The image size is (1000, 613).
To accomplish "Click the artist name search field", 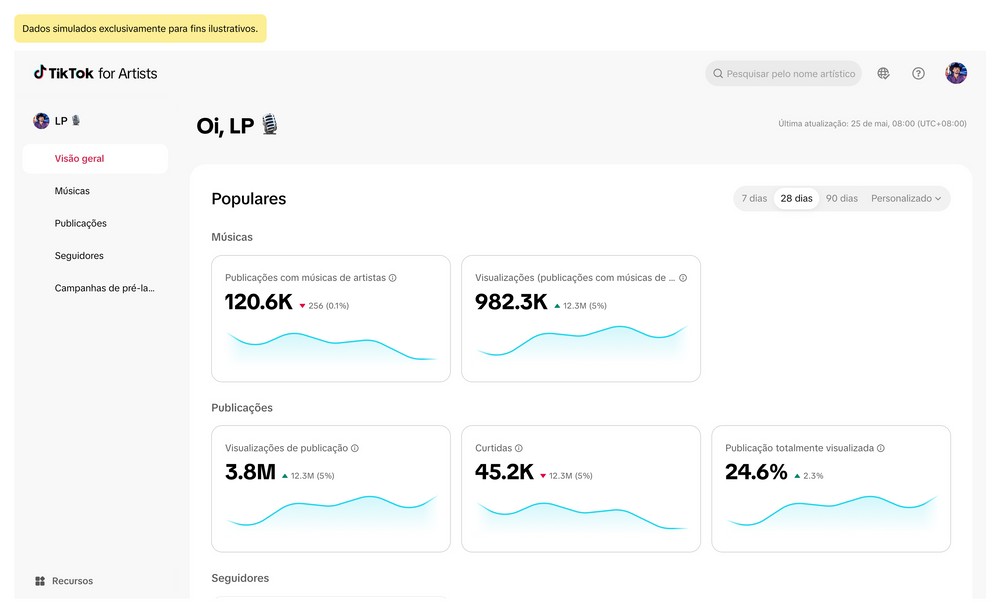I will click(790, 73).
